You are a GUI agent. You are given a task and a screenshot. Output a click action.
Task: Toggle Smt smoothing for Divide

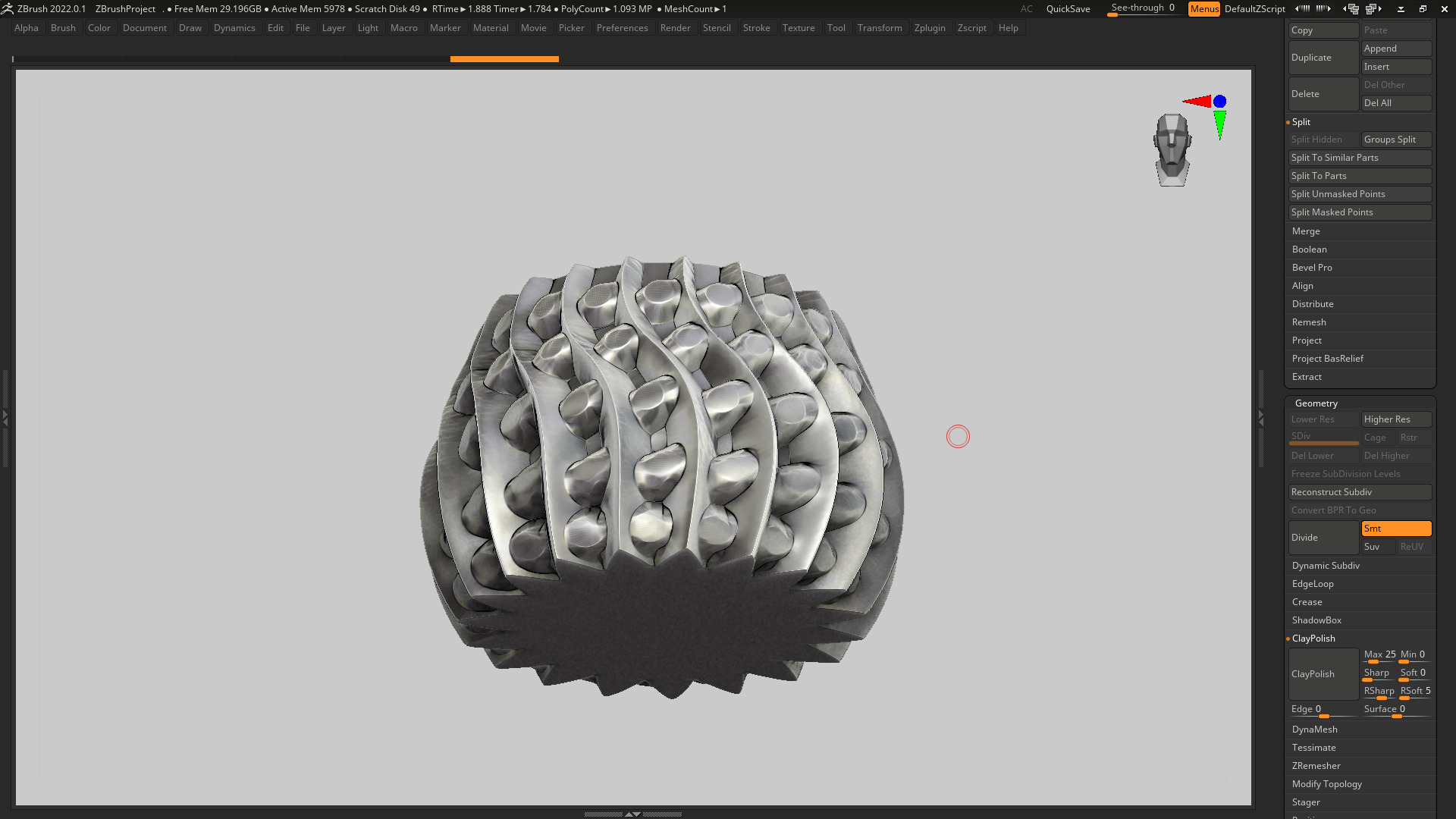pos(1396,529)
